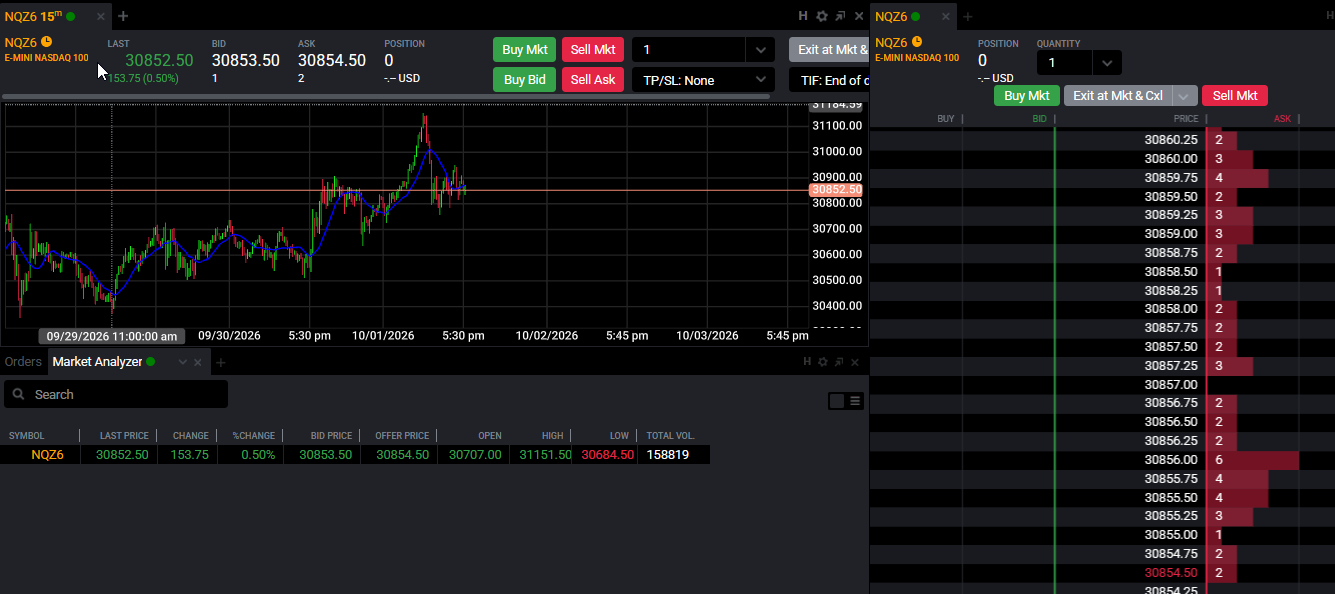
Task: Focus the chart quantity input field
Action: tap(688, 50)
